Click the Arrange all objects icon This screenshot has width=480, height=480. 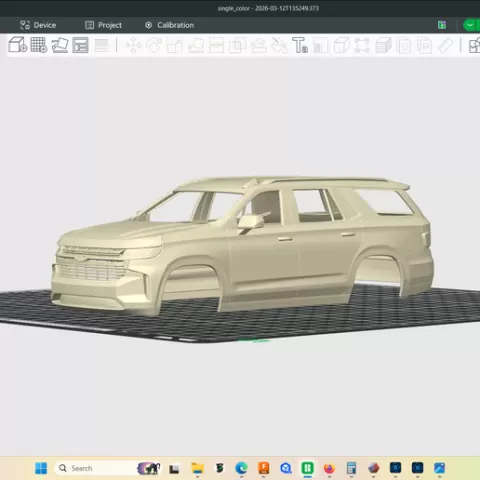point(80,45)
